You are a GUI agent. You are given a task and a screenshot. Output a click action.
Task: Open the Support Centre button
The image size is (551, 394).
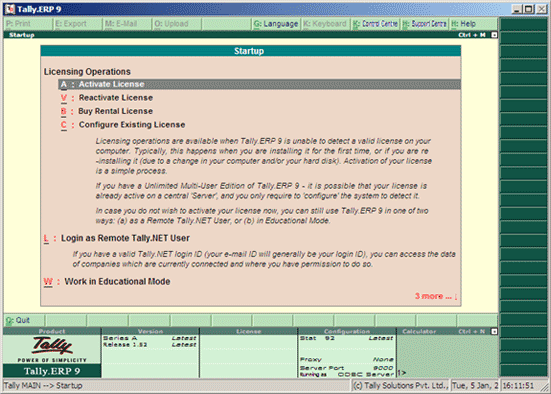coord(425,24)
